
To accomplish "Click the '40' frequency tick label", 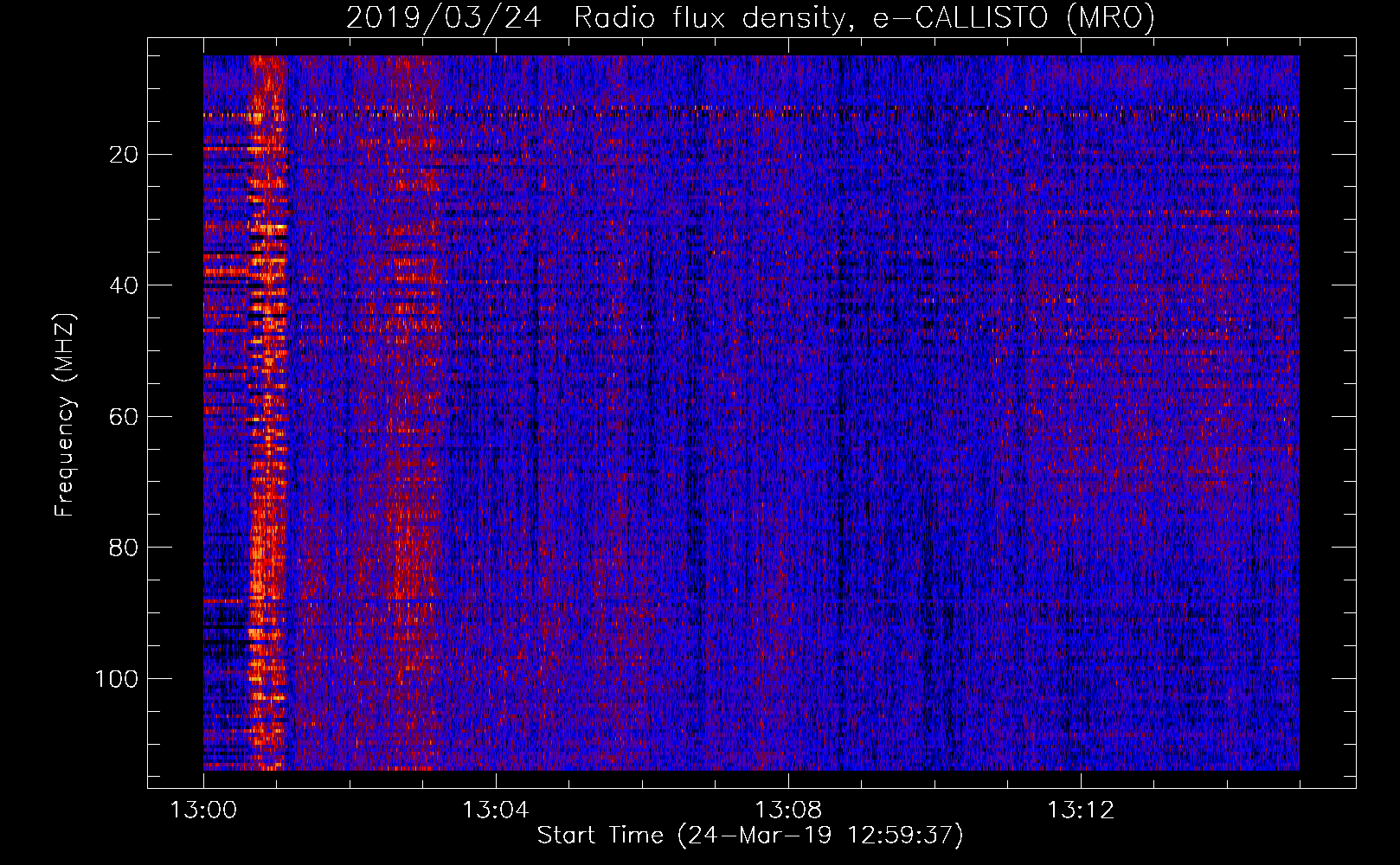I will [x=125, y=285].
